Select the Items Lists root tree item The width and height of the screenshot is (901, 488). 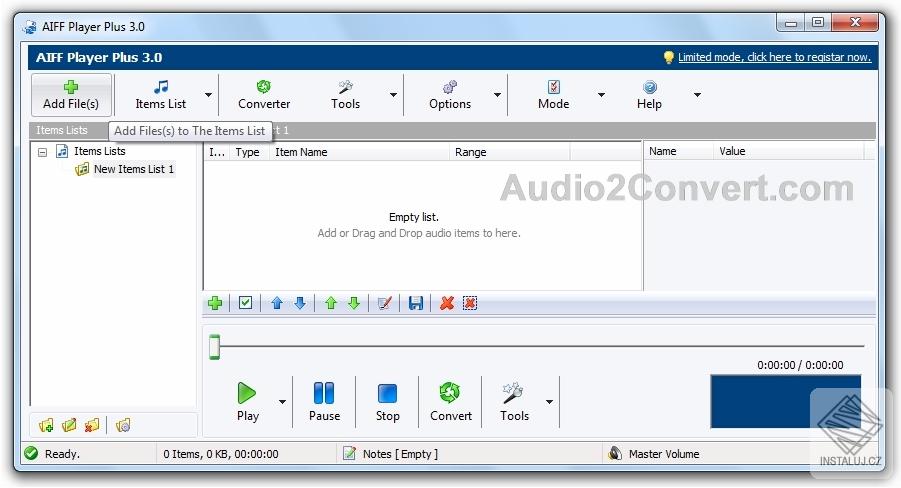tap(99, 151)
